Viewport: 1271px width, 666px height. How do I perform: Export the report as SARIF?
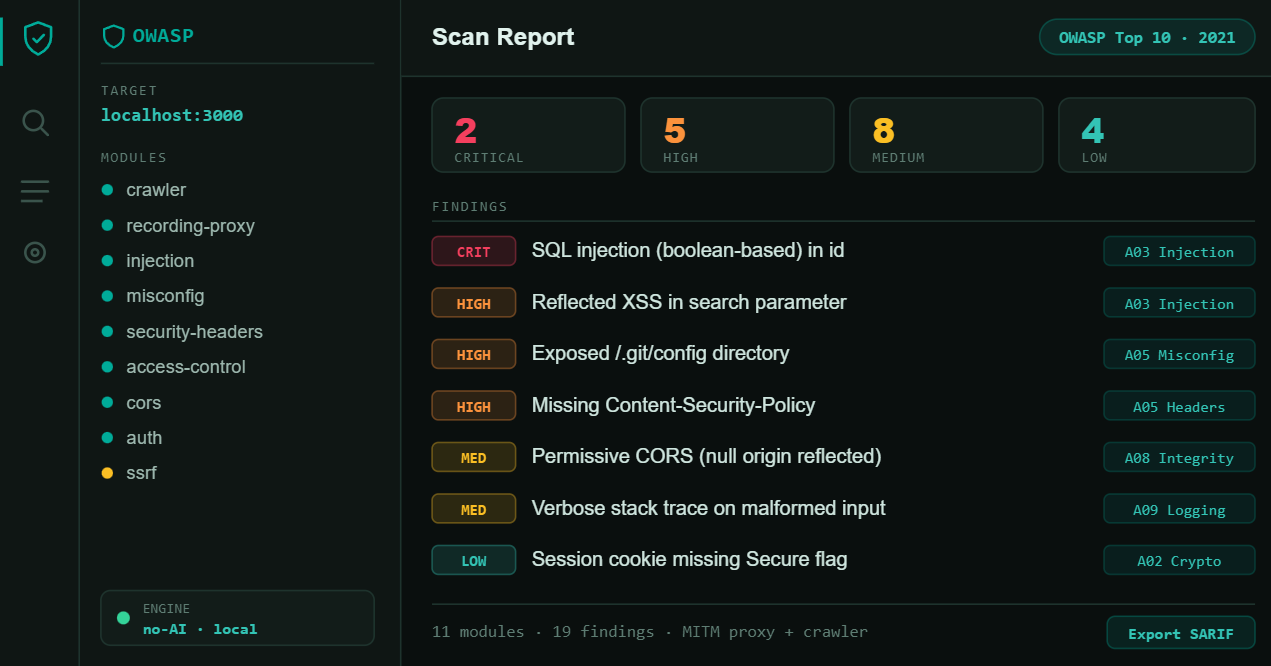(1181, 634)
